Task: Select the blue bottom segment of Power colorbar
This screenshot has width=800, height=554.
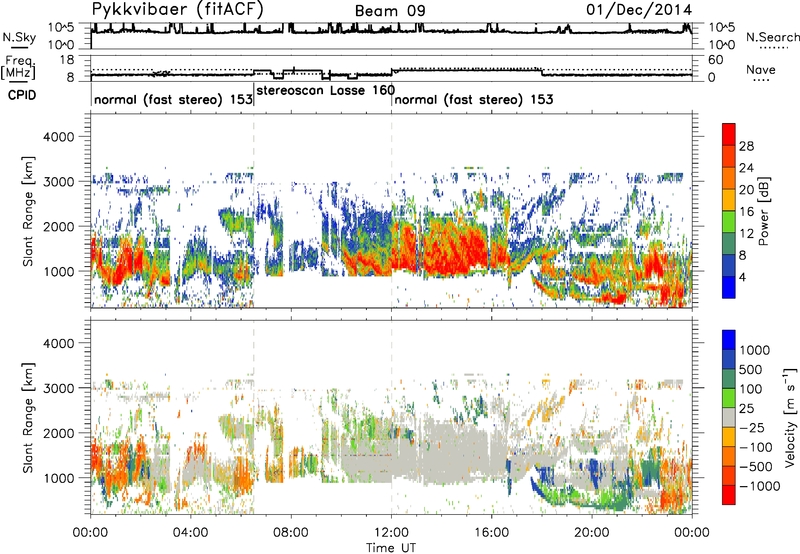Action: (729, 287)
